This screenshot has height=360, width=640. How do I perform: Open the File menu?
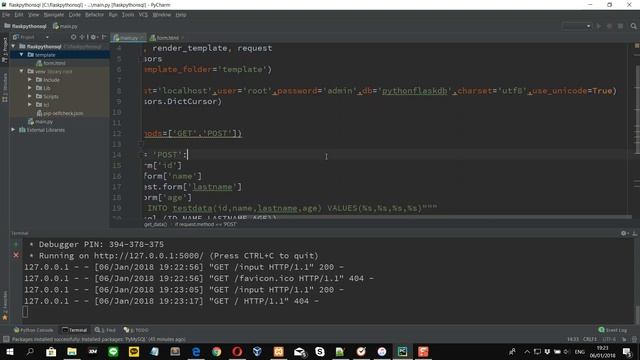6,15
